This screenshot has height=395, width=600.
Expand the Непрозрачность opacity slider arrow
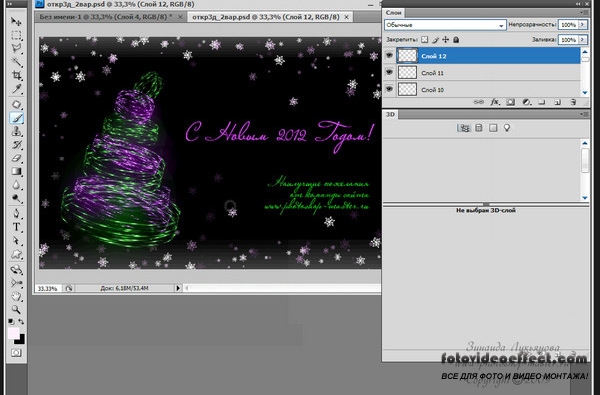point(583,25)
